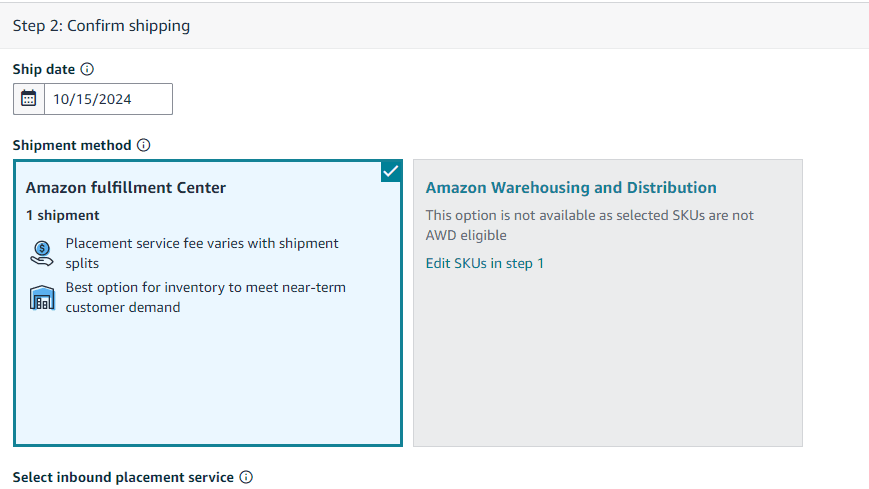Click the warehouse building icon
The width and height of the screenshot is (869, 489).
pos(41,297)
